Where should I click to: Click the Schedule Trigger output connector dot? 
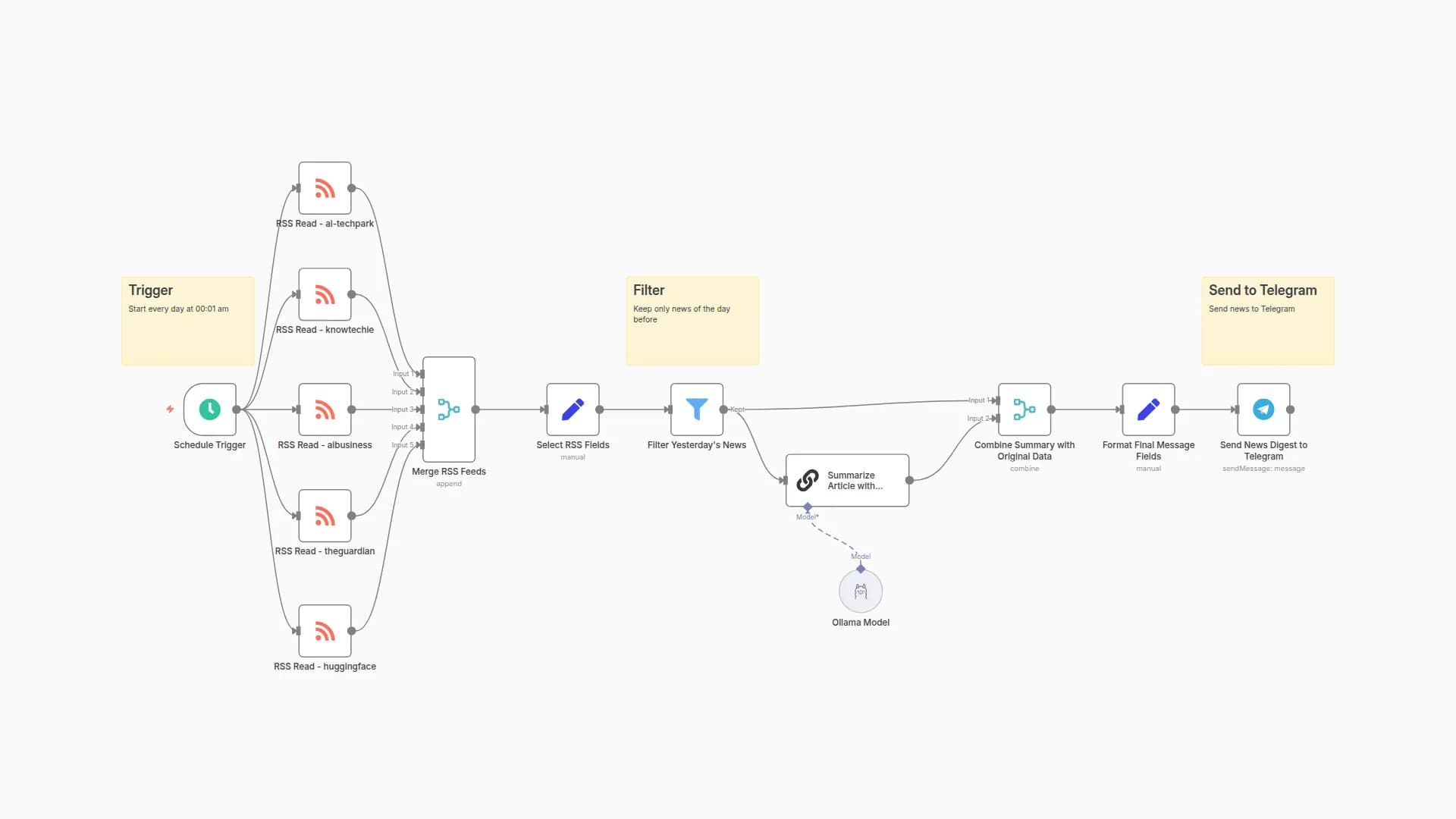[237, 409]
